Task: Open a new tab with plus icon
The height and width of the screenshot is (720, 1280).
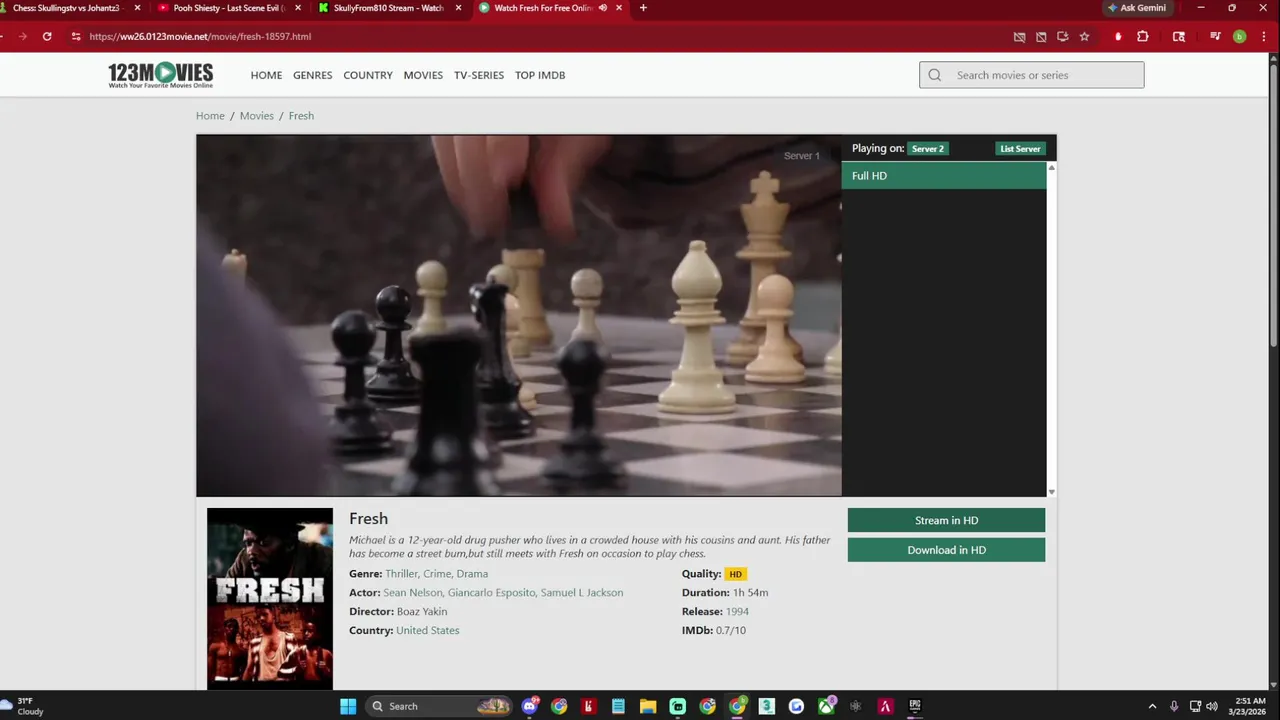Action: [643, 8]
